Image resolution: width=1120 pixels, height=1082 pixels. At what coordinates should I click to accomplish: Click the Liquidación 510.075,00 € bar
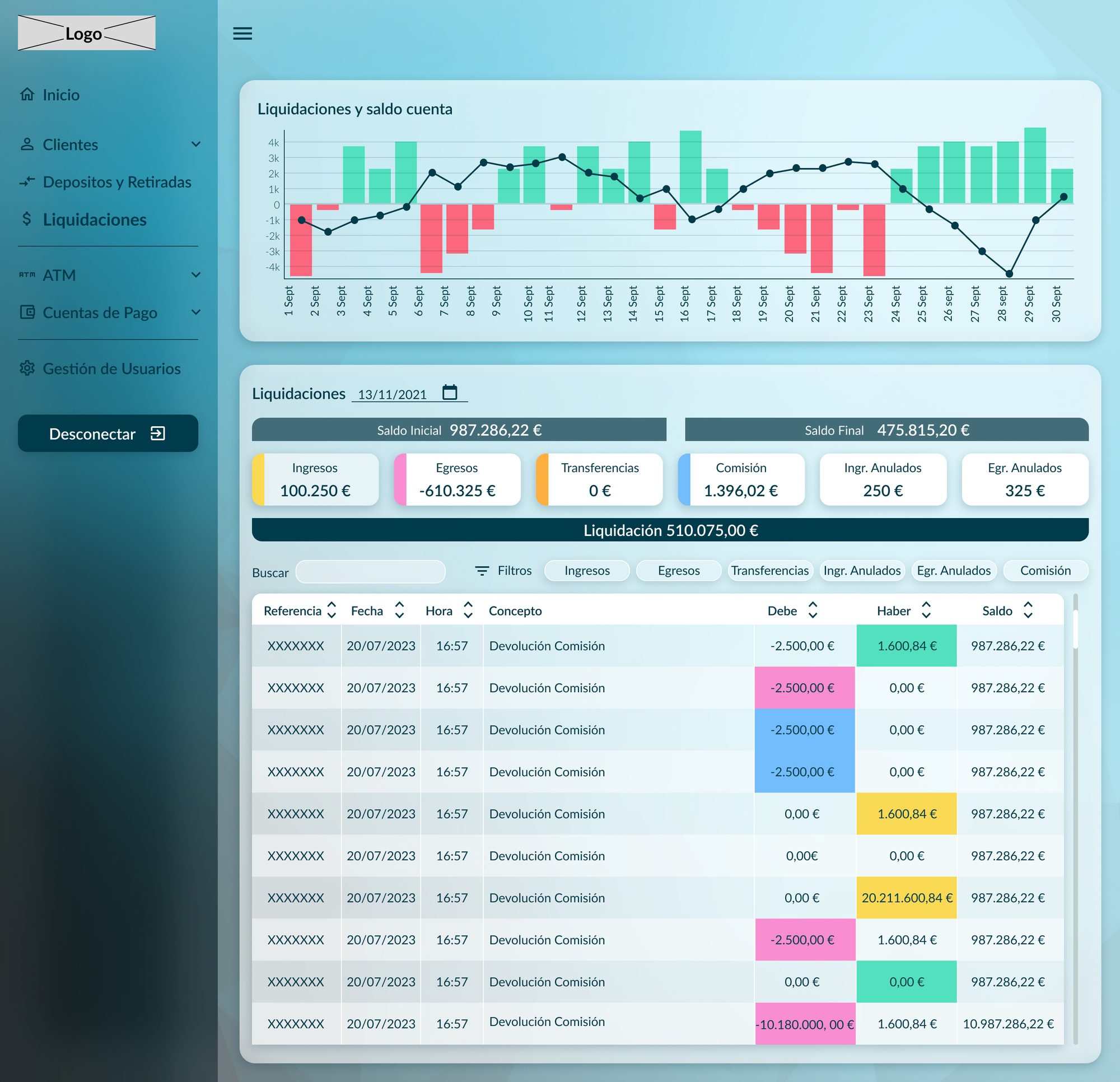point(670,530)
